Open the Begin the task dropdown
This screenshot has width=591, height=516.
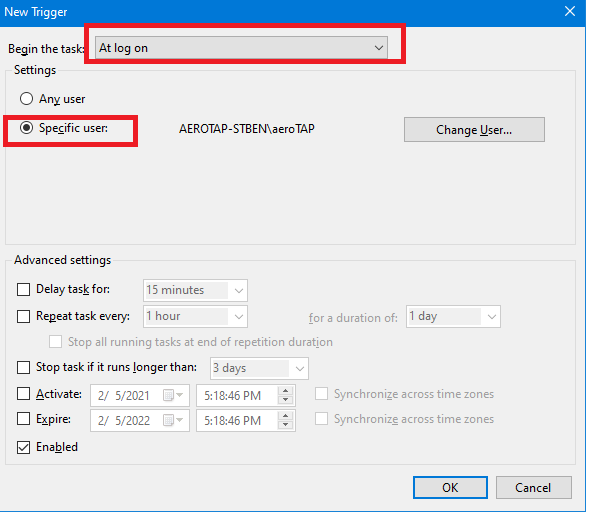click(241, 48)
